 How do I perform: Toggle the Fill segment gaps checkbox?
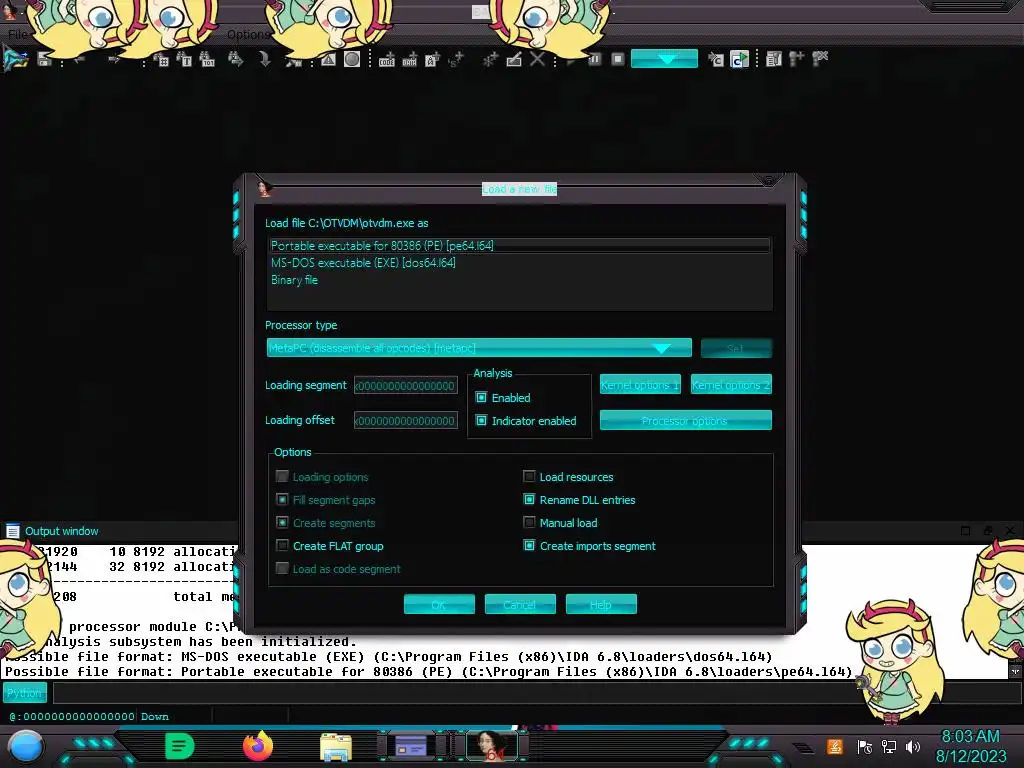(x=282, y=500)
